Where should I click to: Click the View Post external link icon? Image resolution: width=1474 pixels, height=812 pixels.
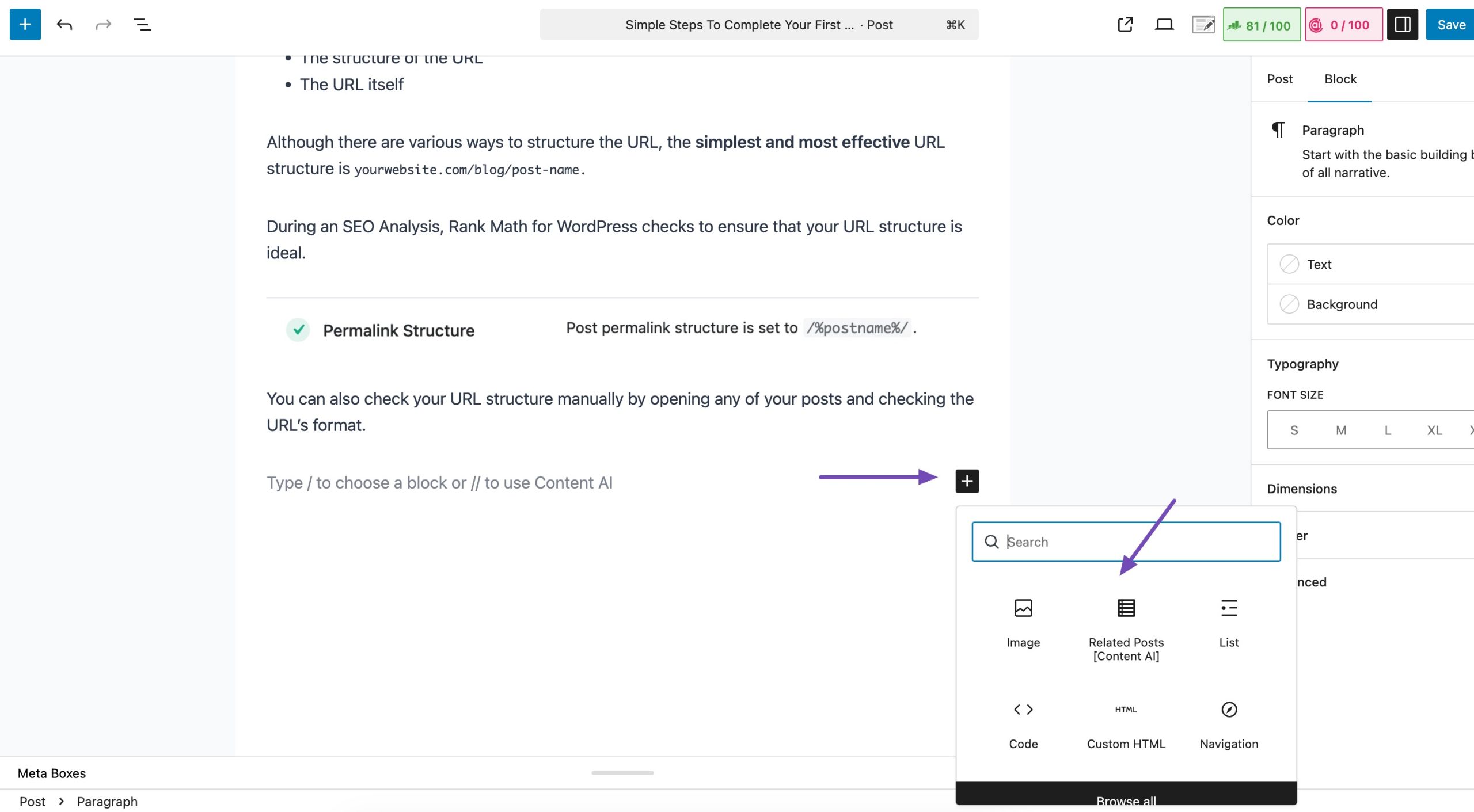tap(1125, 25)
